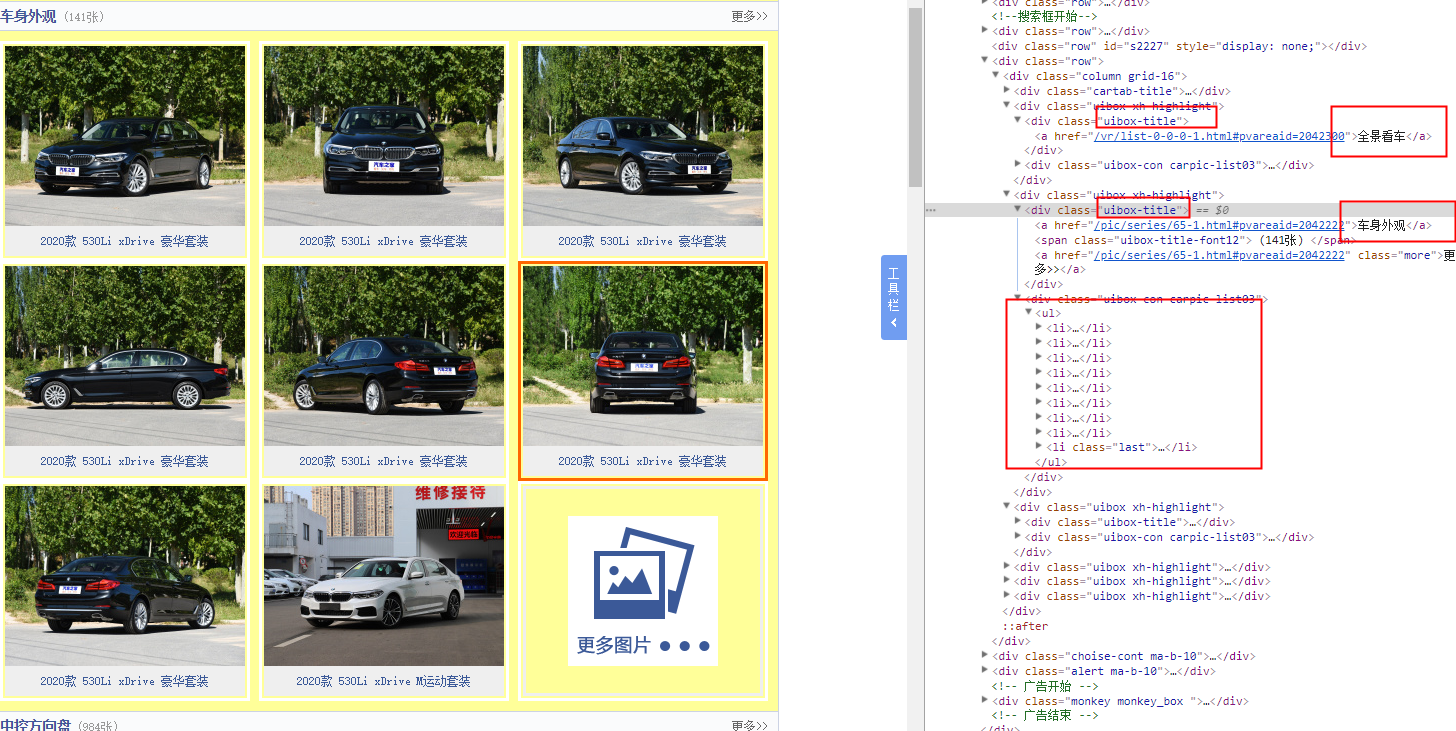Open the side profile photo of the black BMW
Screen dimensions: 1456x731
click(x=125, y=356)
